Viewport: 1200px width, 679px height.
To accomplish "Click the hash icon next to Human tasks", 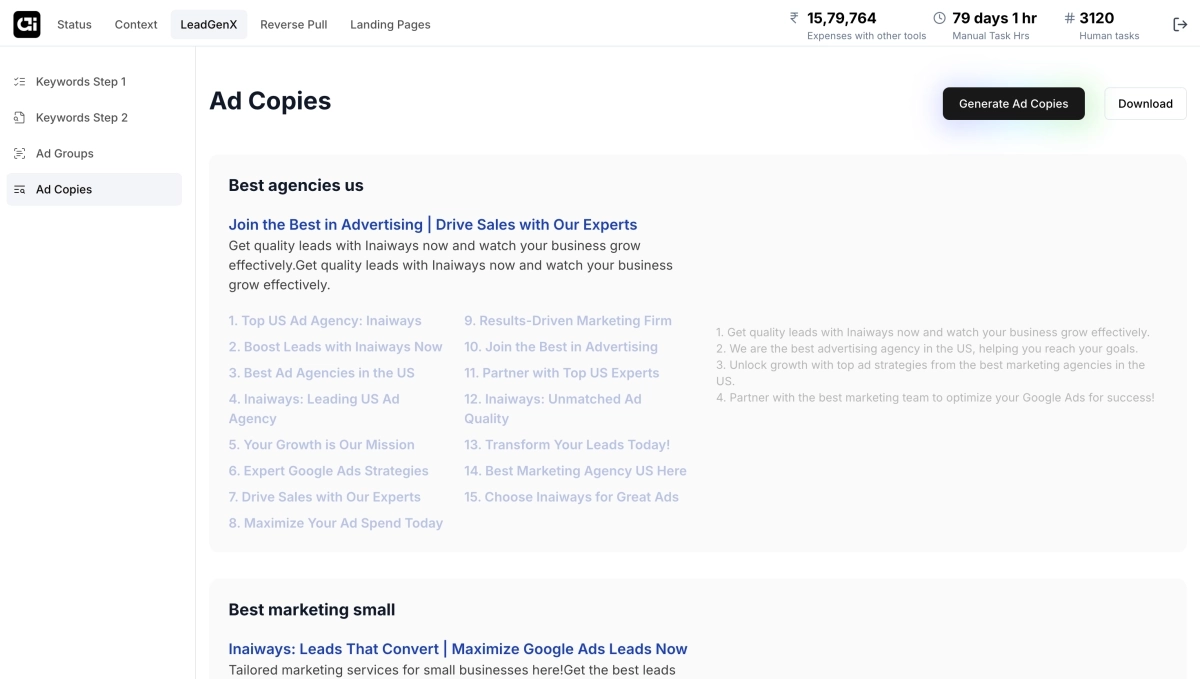I will point(1068,17).
